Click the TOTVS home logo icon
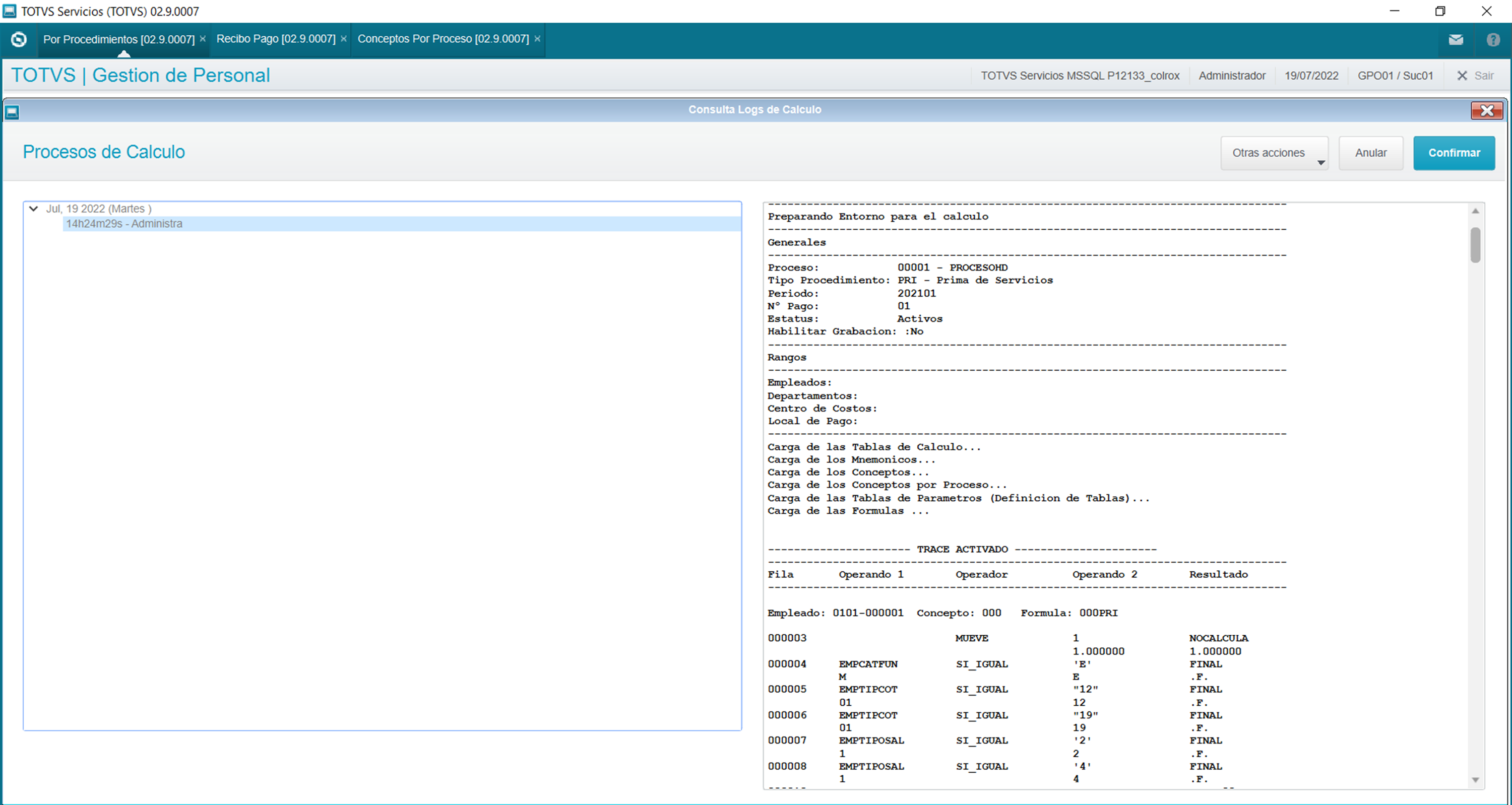 pyautogui.click(x=19, y=39)
